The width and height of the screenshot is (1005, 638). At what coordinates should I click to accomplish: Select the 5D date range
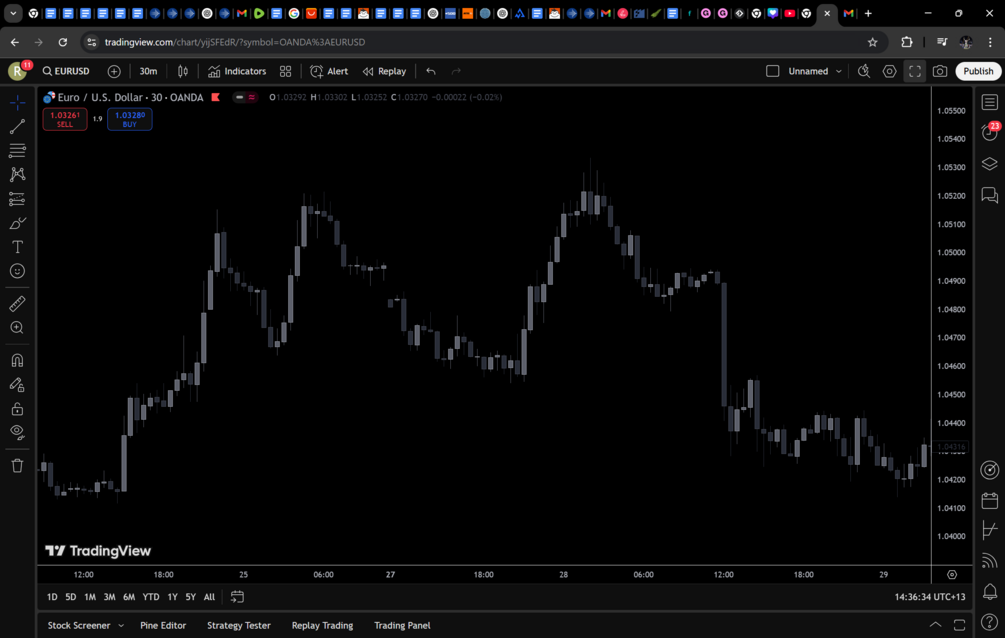coord(71,597)
